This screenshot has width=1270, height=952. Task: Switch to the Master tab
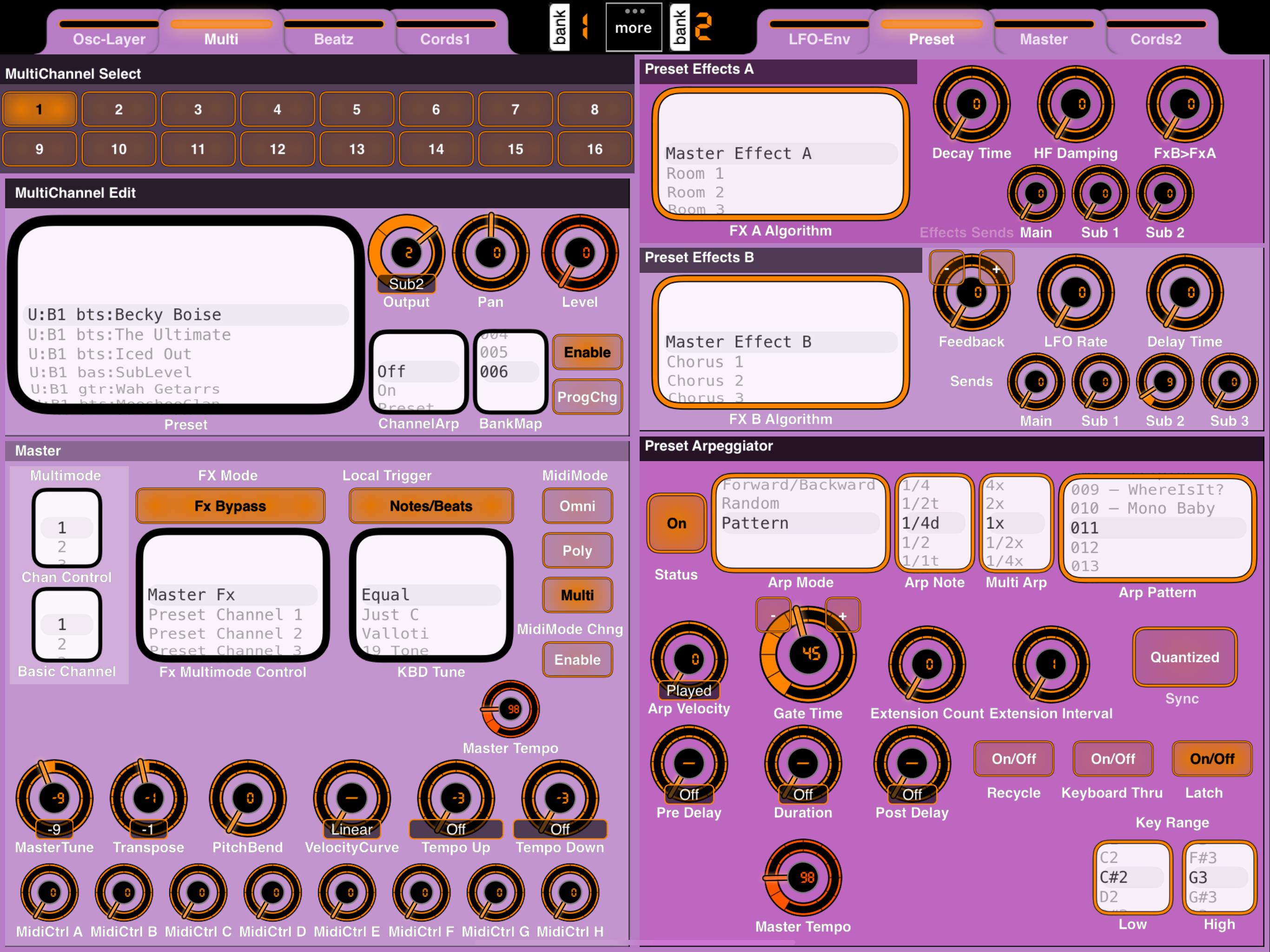[1044, 33]
